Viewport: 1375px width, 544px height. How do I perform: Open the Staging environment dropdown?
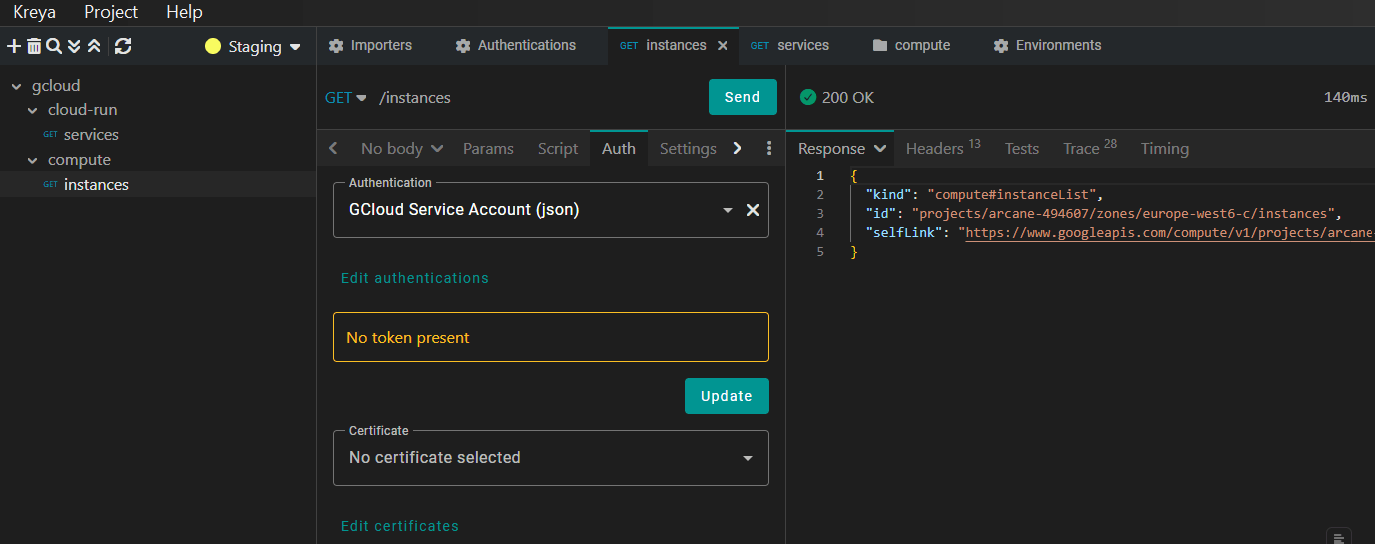253,47
